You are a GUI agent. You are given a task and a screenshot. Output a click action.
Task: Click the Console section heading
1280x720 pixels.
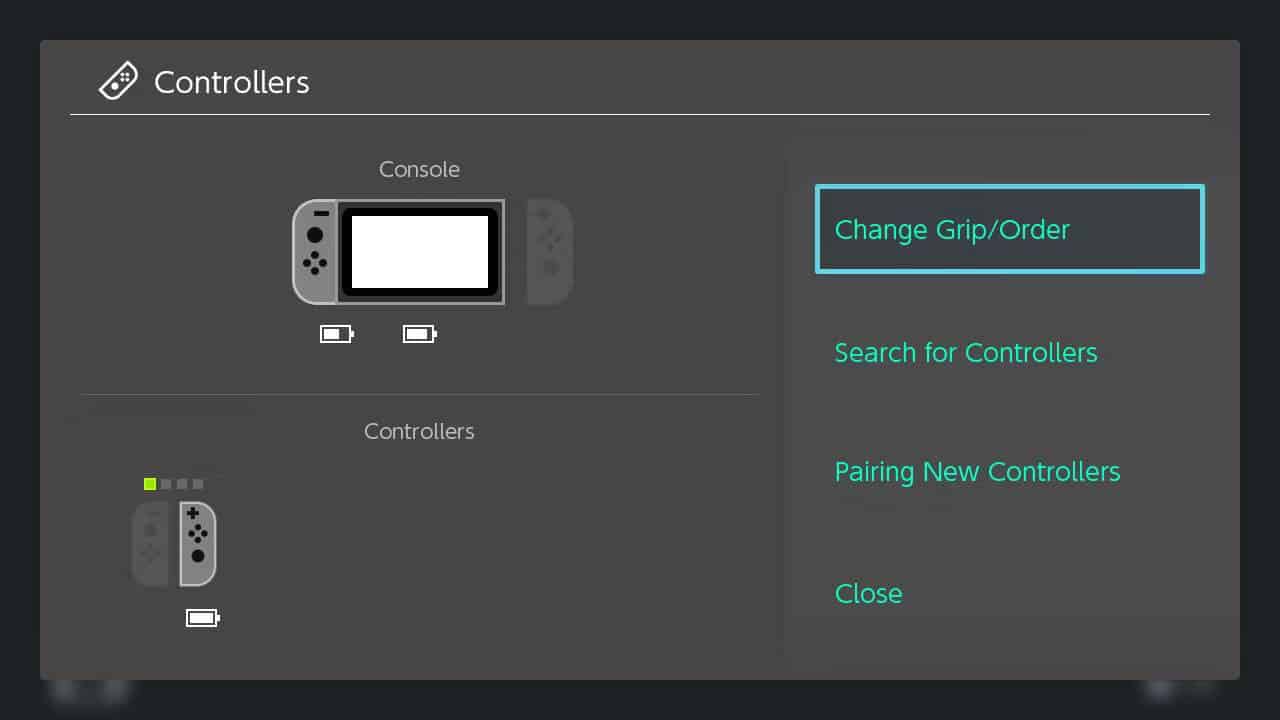pyautogui.click(x=419, y=169)
